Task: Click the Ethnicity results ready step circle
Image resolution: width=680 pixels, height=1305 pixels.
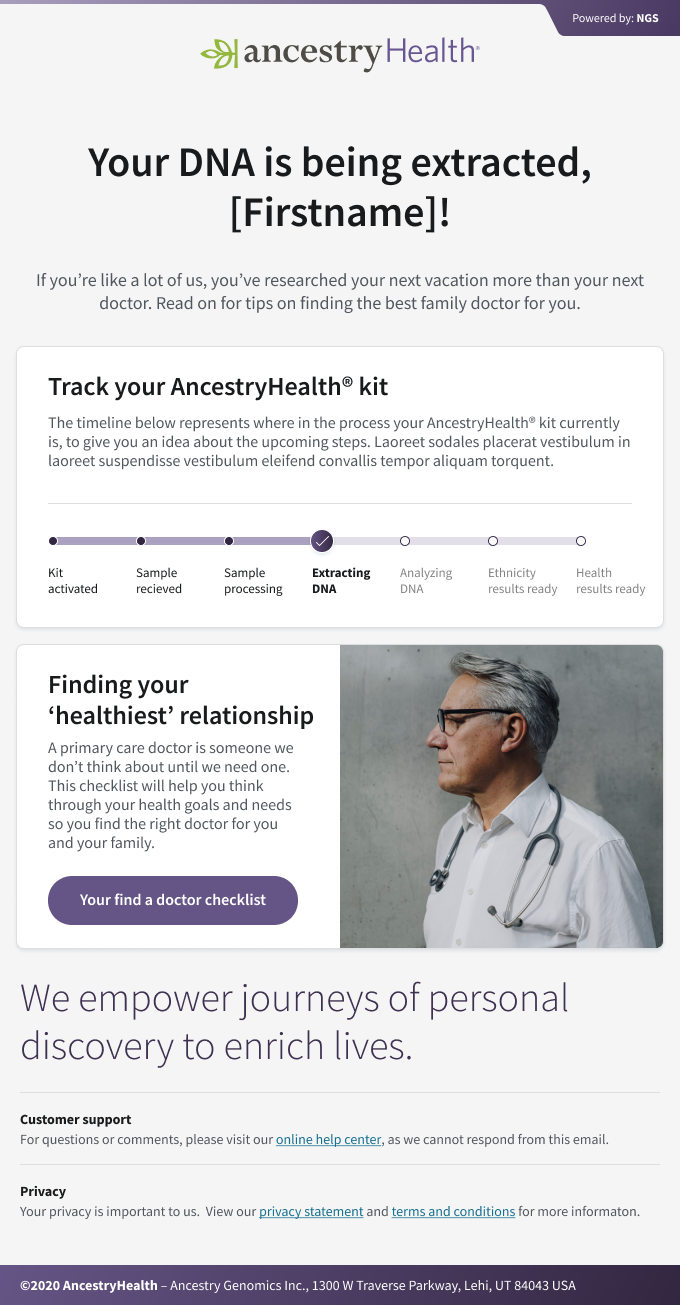Action: [493, 541]
